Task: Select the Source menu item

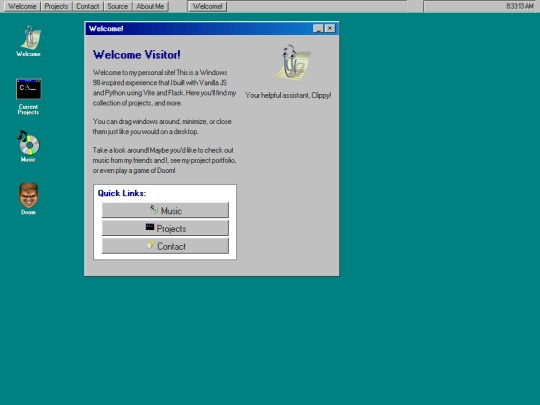Action: pos(118,6)
